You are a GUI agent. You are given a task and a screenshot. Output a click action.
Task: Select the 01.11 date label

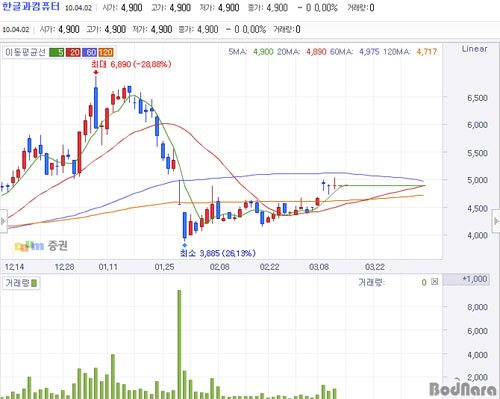point(108,267)
